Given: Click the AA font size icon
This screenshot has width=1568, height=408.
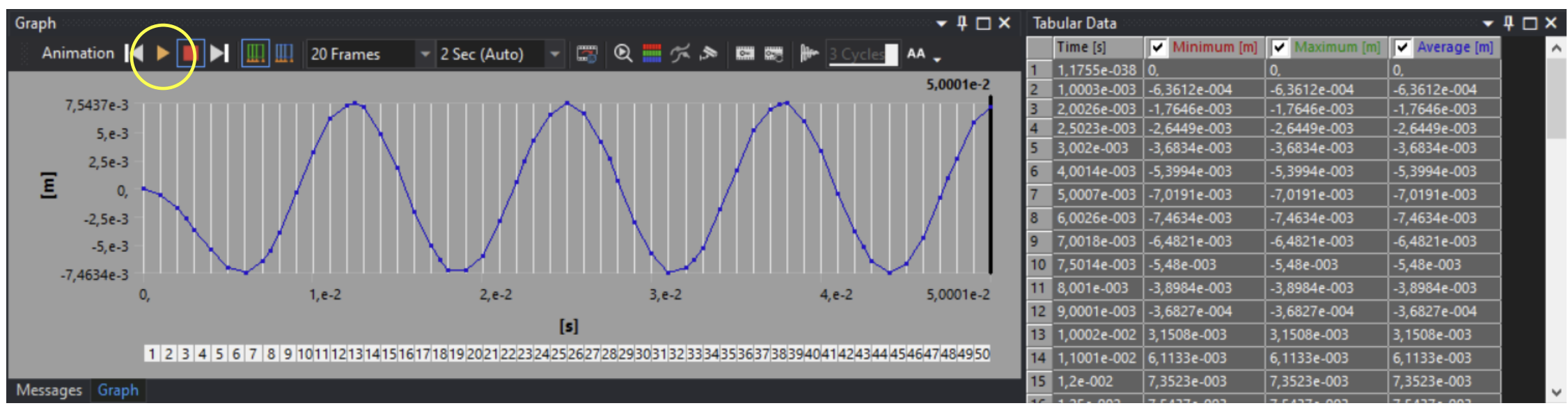Looking at the screenshot, I should pyautogui.click(x=916, y=54).
